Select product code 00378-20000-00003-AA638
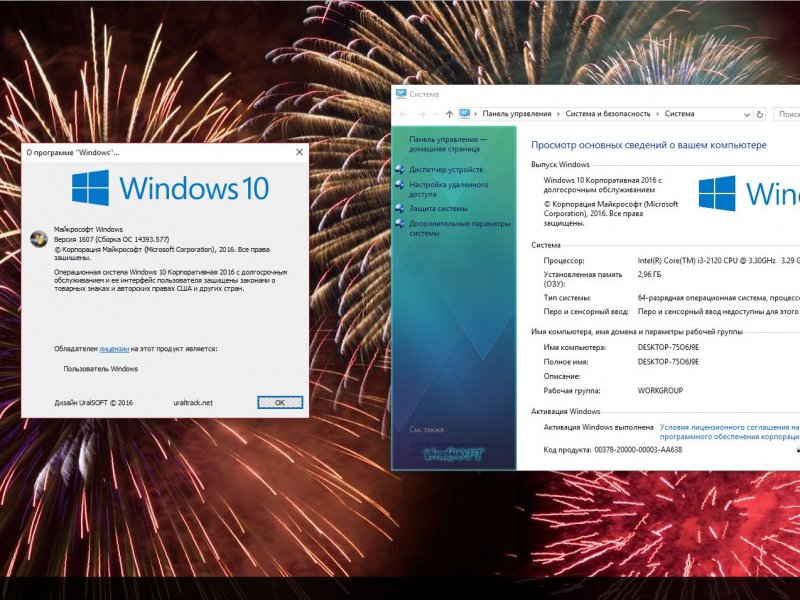Screen dimensions: 800x600 (638, 450)
